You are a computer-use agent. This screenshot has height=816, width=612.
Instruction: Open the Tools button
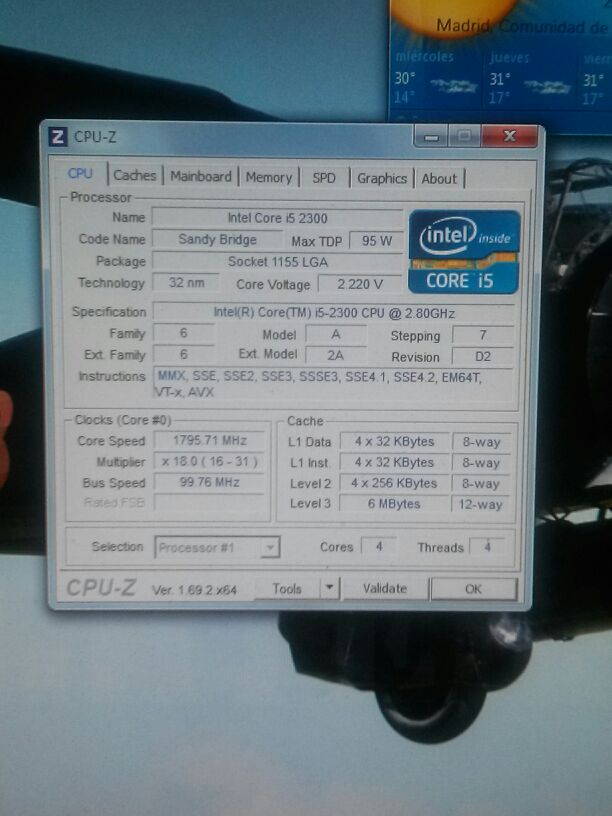[x=287, y=589]
